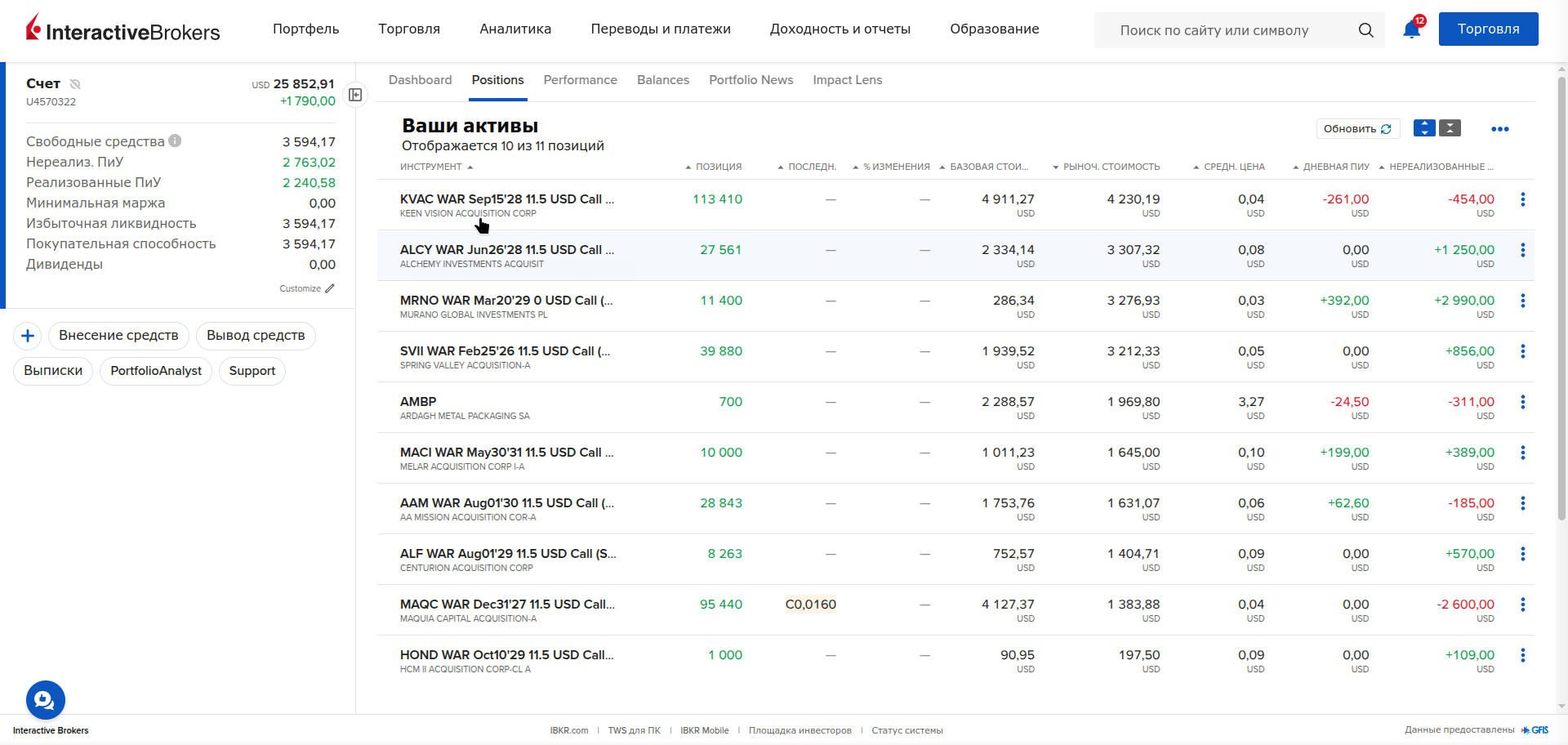Switch to the Performance tab

pyautogui.click(x=580, y=80)
